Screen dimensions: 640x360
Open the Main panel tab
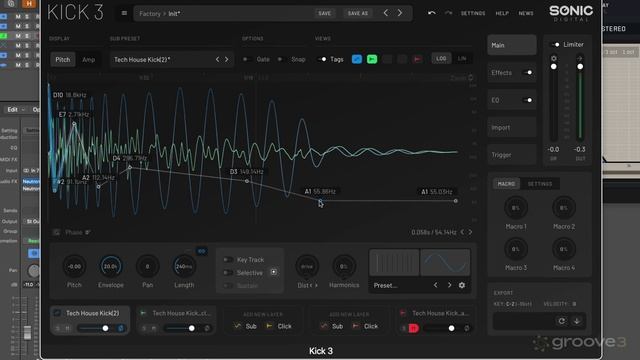point(512,45)
